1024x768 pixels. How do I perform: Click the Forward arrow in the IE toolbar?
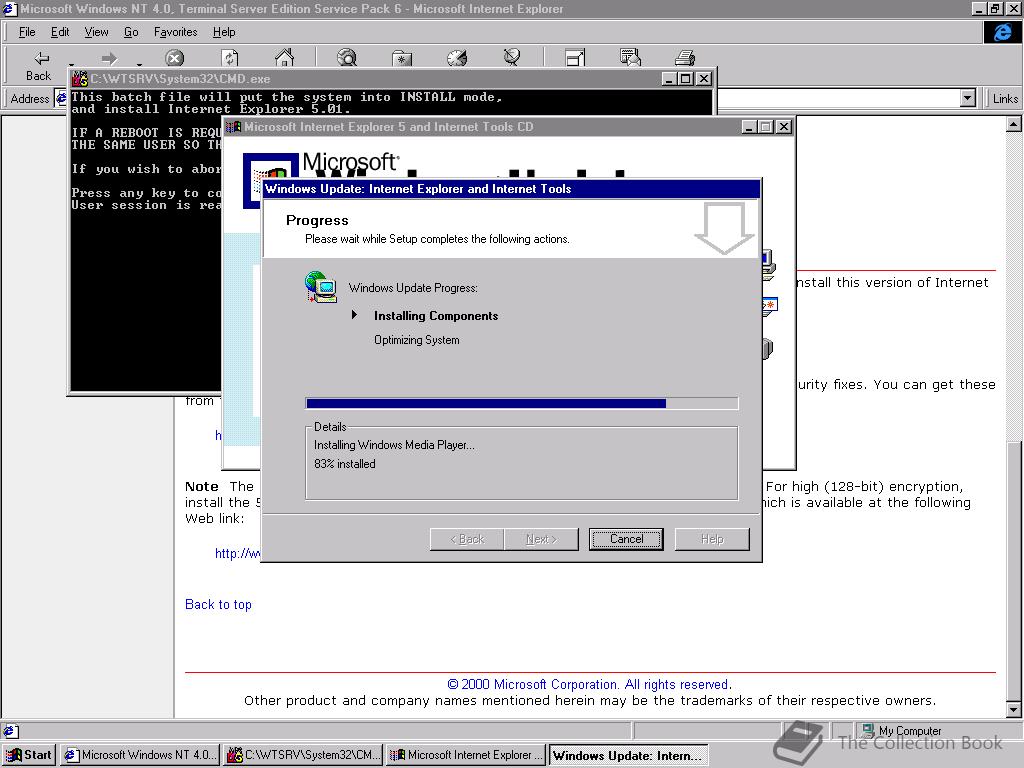pos(109,59)
